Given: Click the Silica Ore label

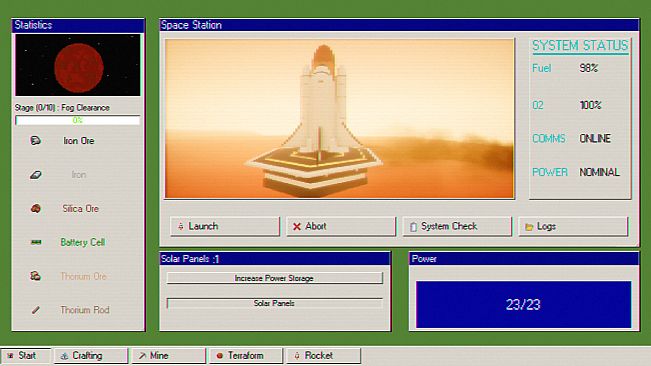Looking at the screenshot, I should [x=81, y=208].
